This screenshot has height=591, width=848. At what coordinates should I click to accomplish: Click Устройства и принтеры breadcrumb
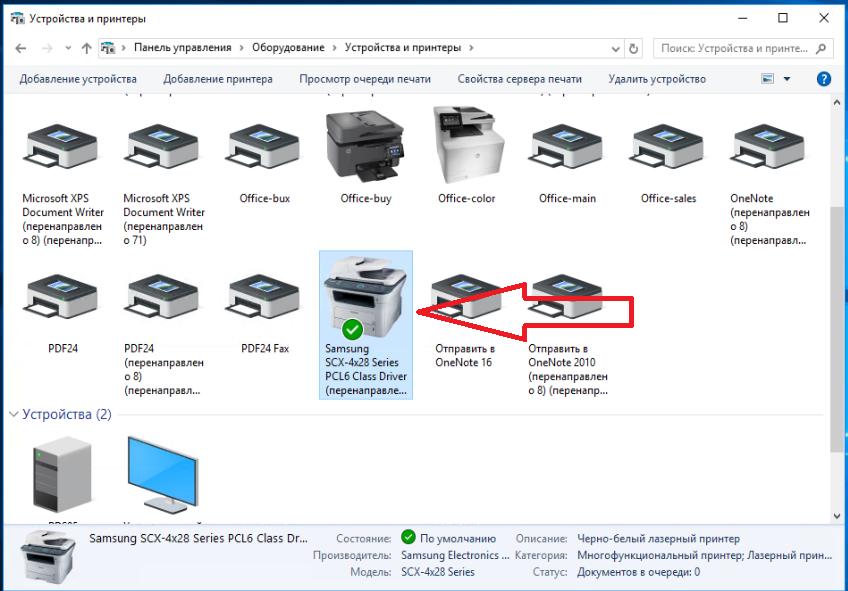pyautogui.click(x=403, y=48)
